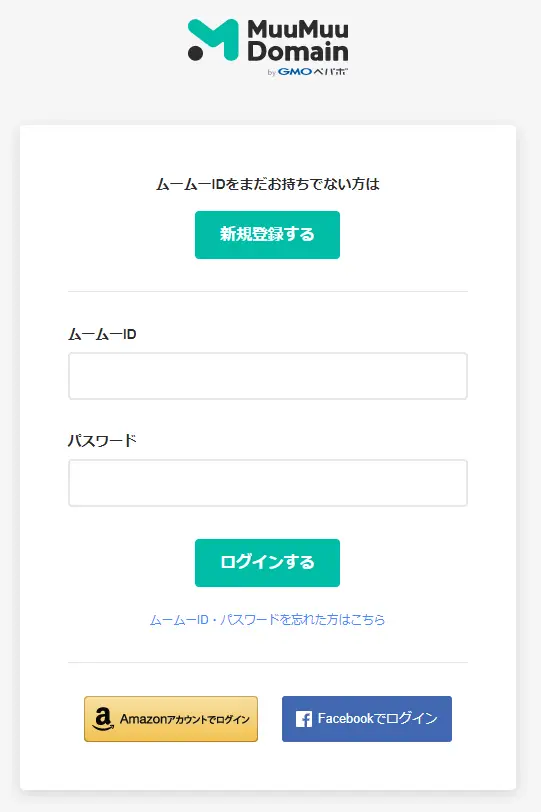Focus the パスワード text field
The width and height of the screenshot is (541, 812).
pos(268,483)
